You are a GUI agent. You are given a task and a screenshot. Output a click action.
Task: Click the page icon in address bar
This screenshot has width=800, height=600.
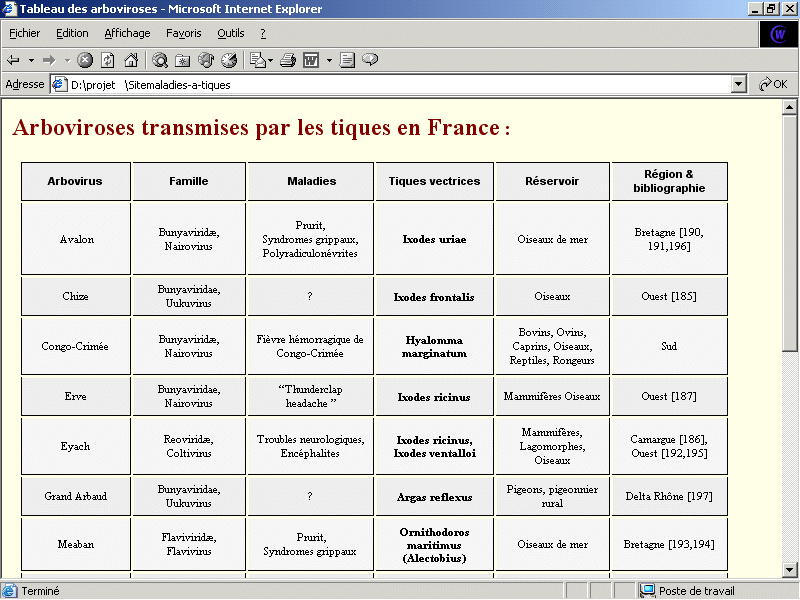(x=60, y=84)
